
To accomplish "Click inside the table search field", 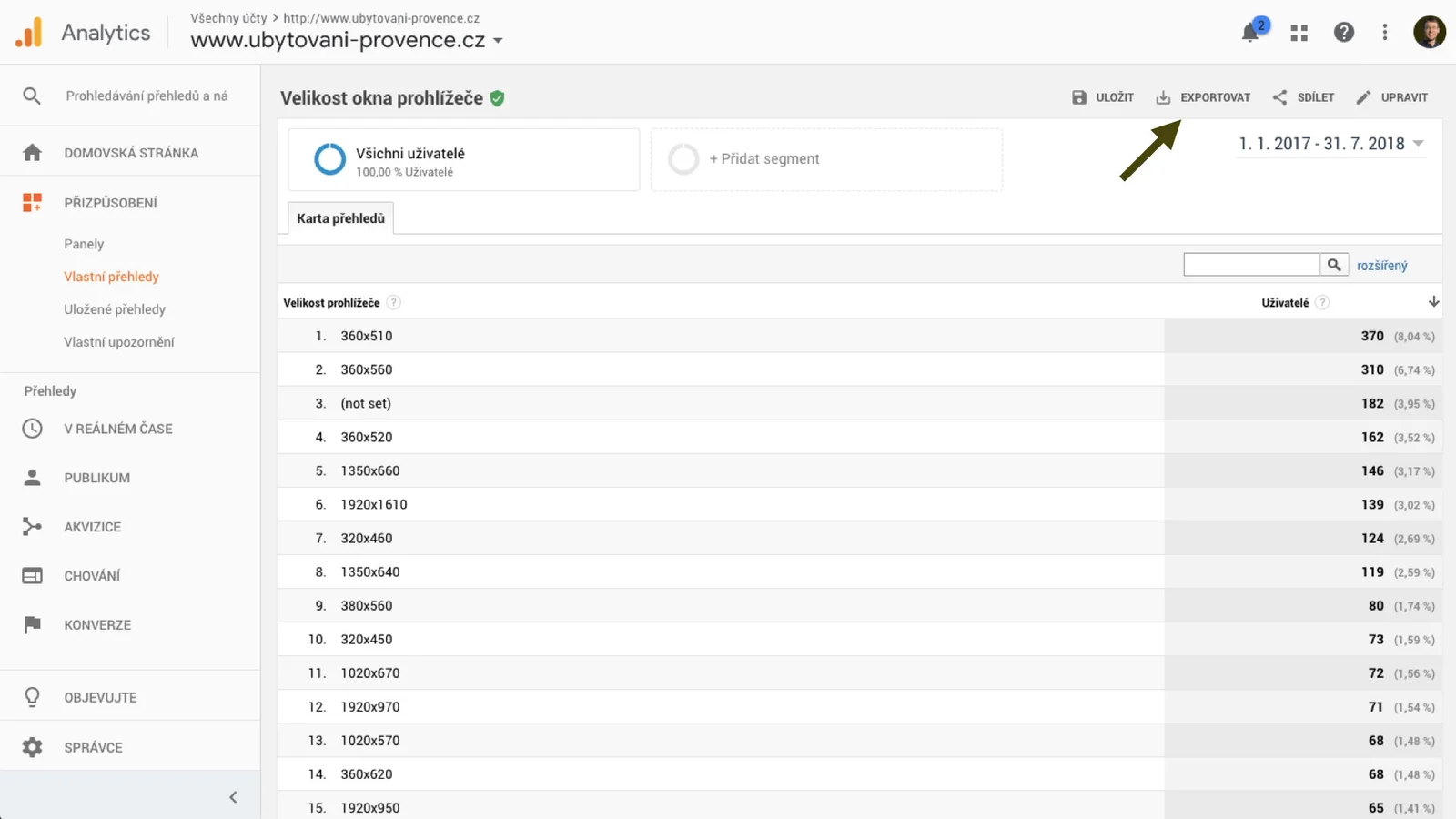I will [x=1251, y=263].
